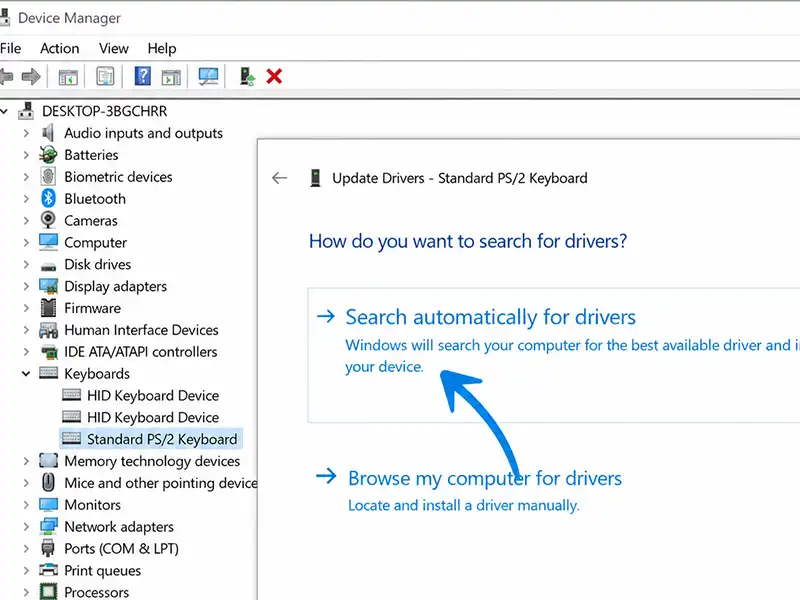Click the Monitors label text
The height and width of the screenshot is (600, 800).
click(92, 505)
